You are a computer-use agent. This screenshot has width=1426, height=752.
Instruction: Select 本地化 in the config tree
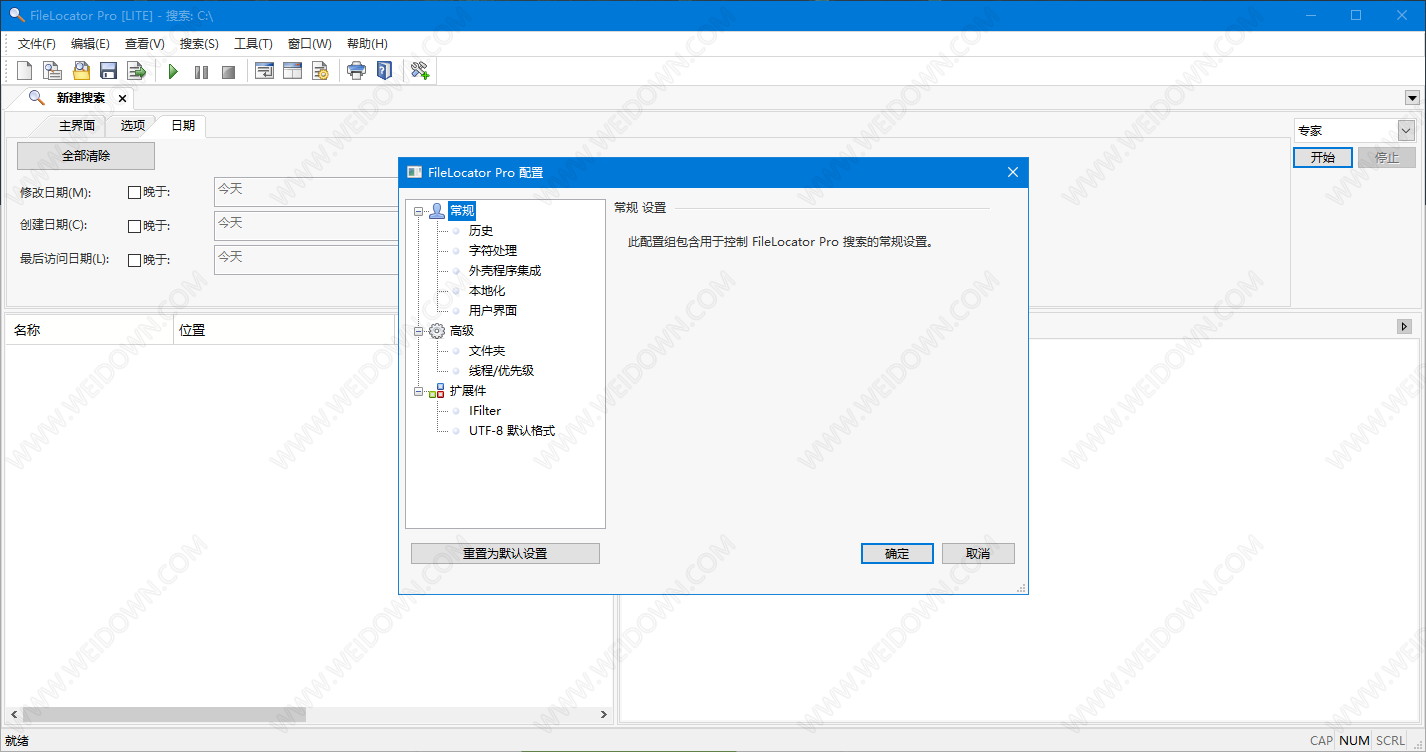487,291
